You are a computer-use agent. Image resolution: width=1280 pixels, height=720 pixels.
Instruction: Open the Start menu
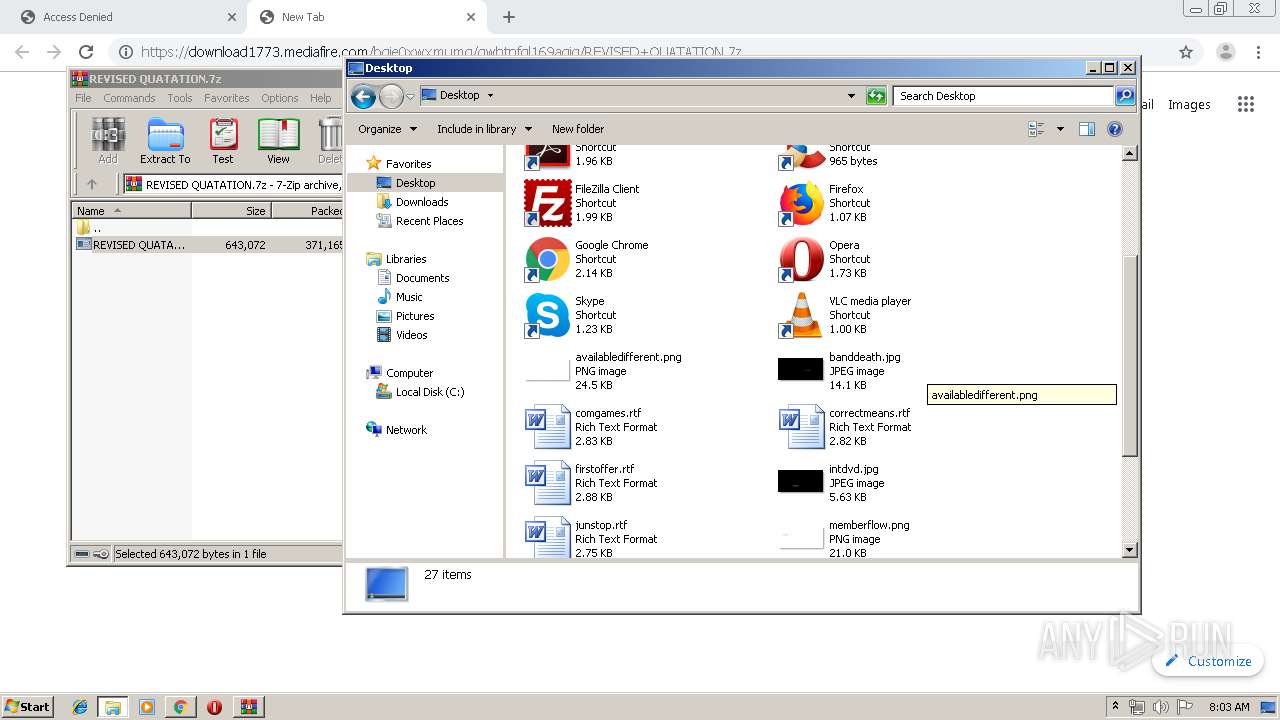(28, 707)
